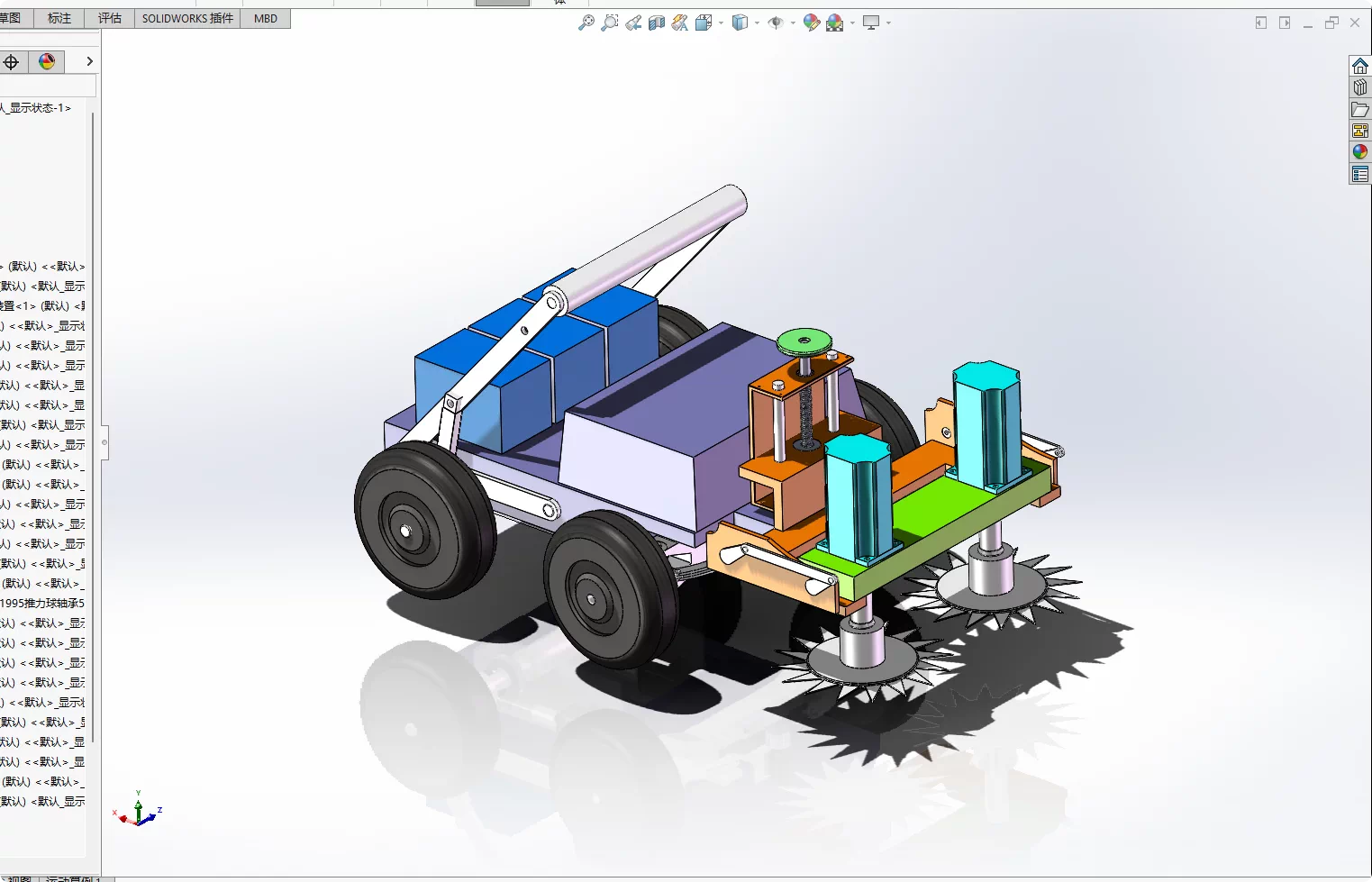Switch to the 标注 tab
1372x882 pixels.
(59, 18)
